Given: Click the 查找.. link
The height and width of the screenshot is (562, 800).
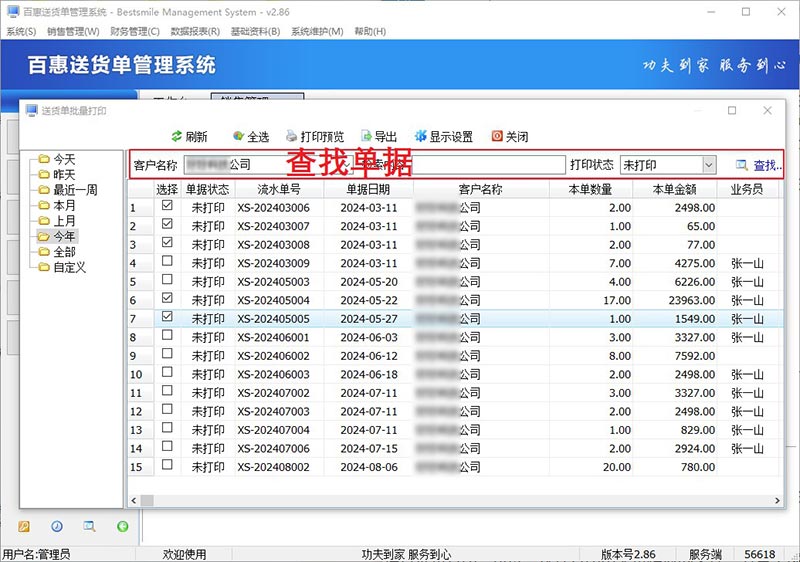Looking at the screenshot, I should 767,165.
